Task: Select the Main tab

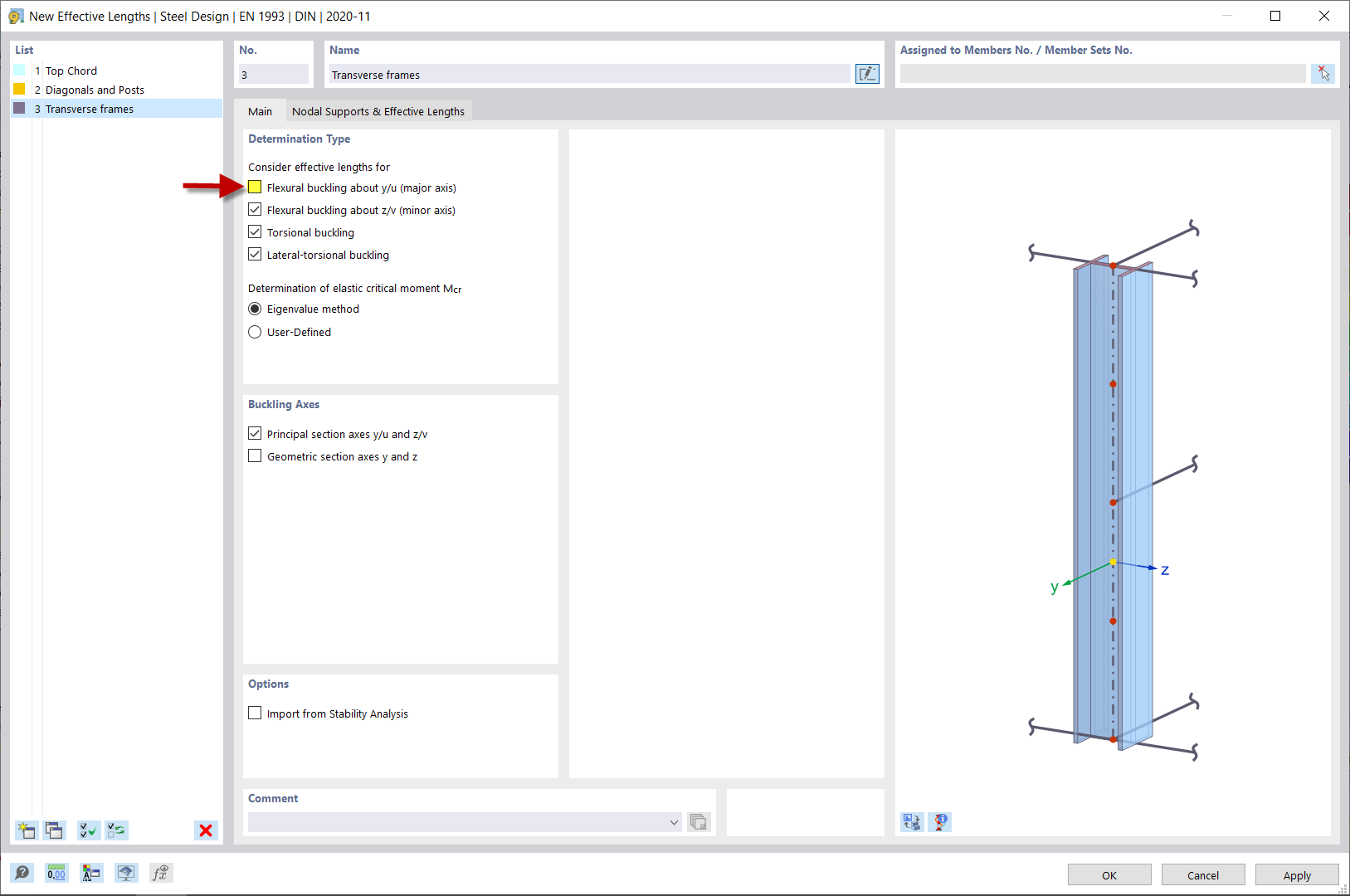Action: (261, 110)
